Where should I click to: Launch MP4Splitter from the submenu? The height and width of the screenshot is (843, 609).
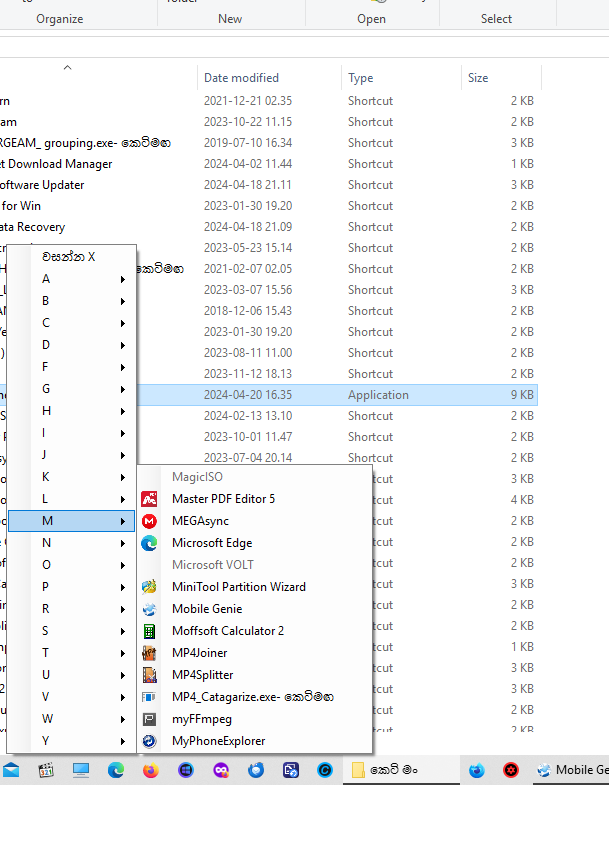pos(254,675)
